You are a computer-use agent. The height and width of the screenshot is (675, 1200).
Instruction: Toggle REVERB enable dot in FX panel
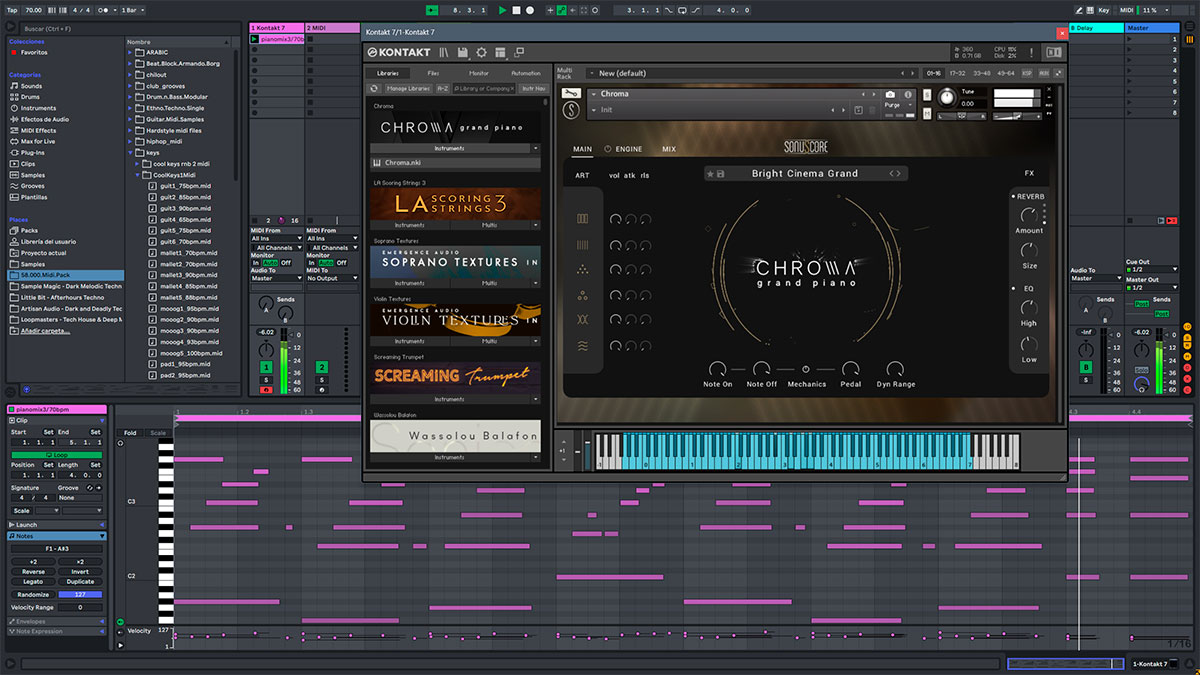pyautogui.click(x=1013, y=196)
